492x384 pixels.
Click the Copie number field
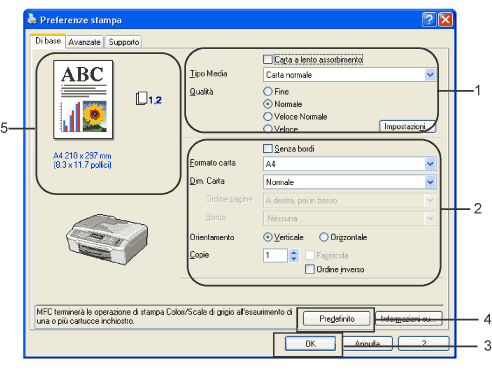[275, 255]
